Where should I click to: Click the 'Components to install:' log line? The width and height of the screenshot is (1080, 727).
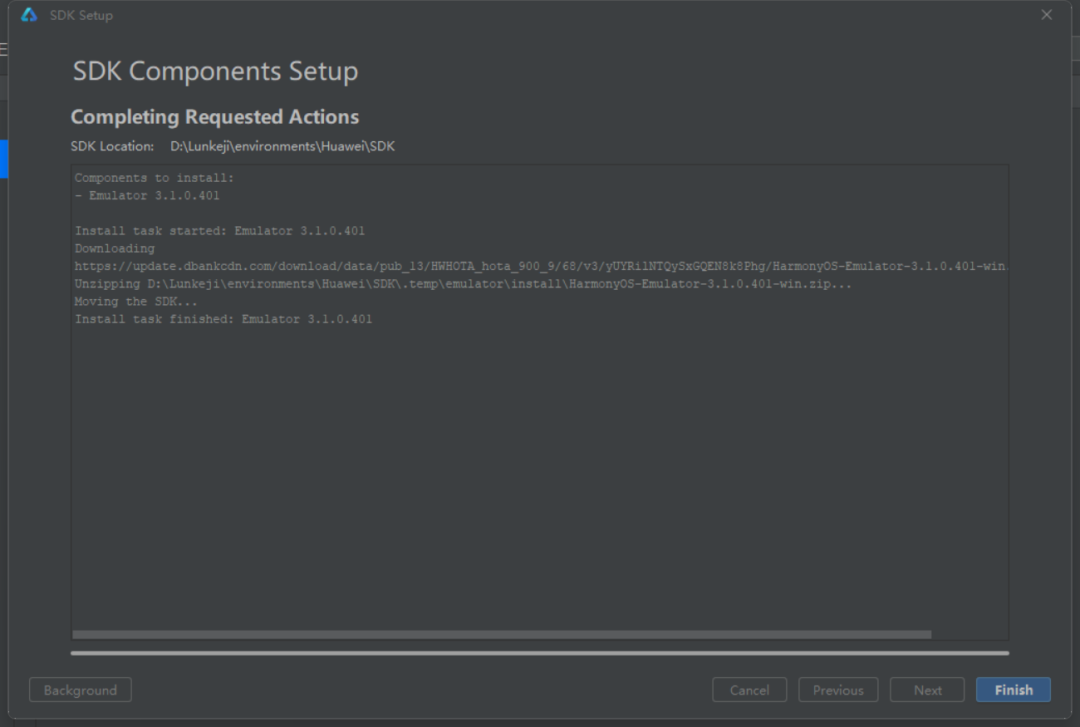(154, 178)
